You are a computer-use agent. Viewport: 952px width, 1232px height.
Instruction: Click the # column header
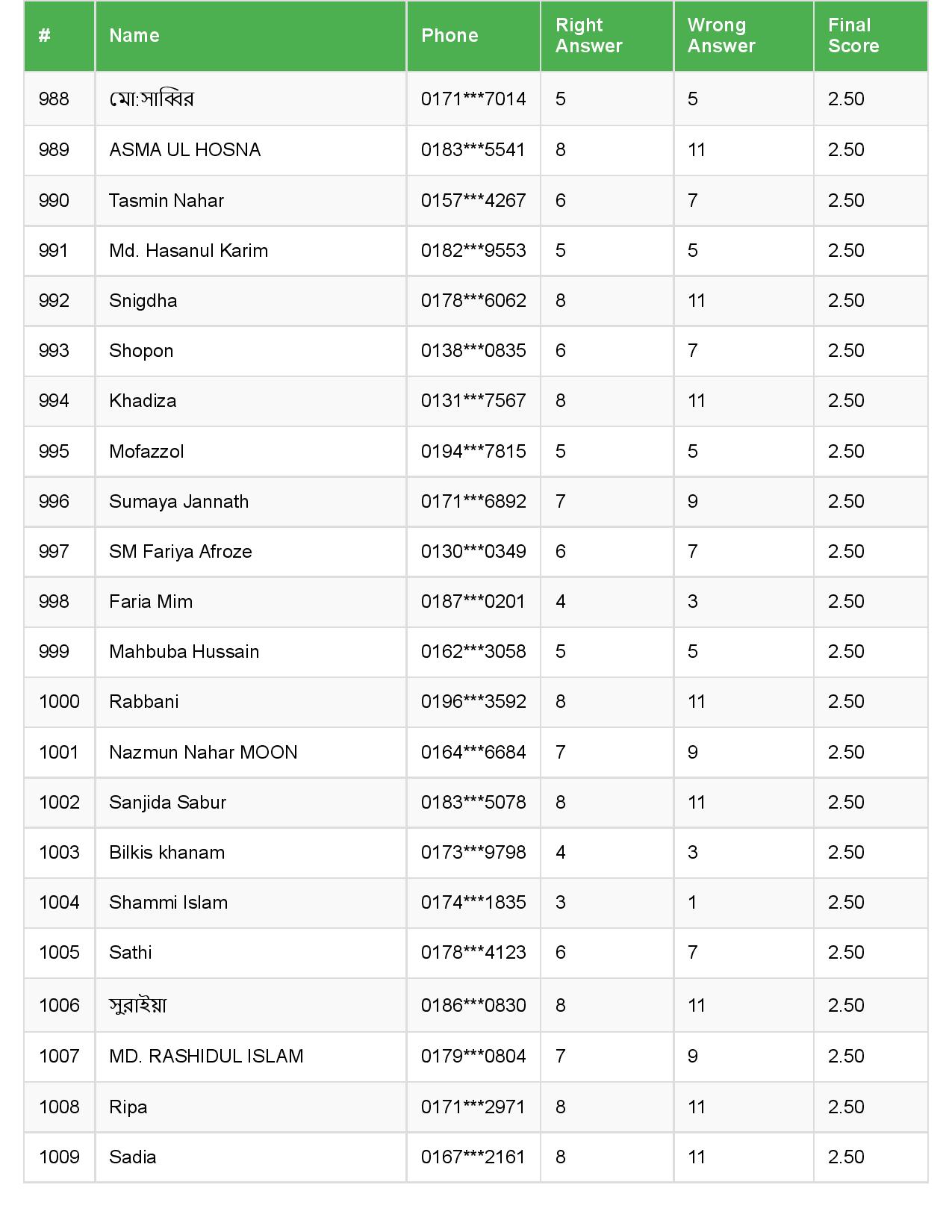(45, 36)
